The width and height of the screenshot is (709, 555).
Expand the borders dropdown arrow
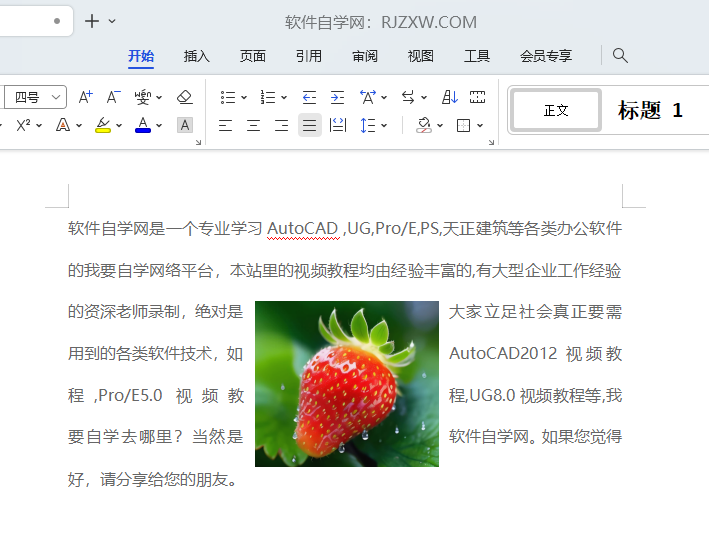pos(480,126)
